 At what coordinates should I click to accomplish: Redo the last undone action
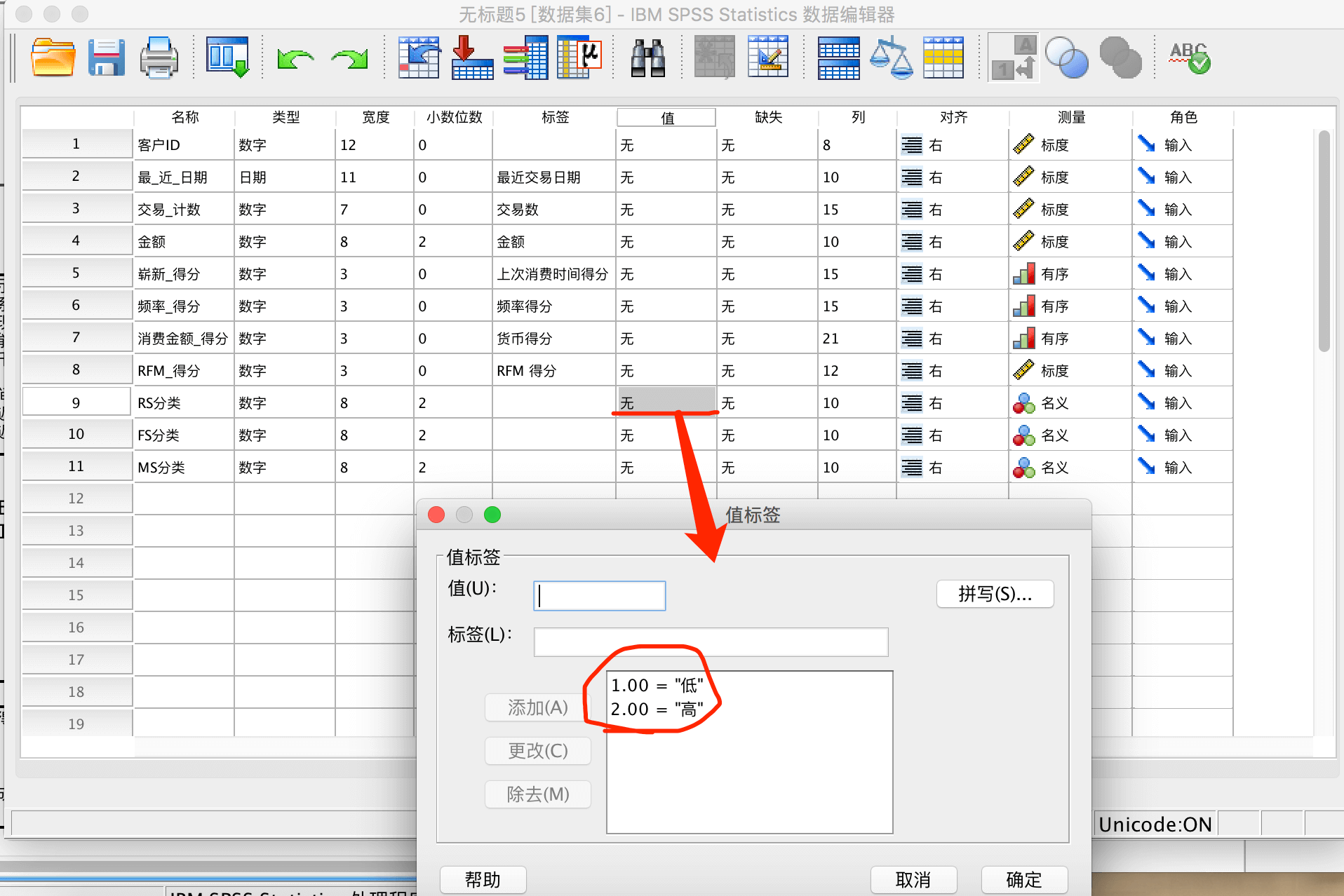pos(350,59)
